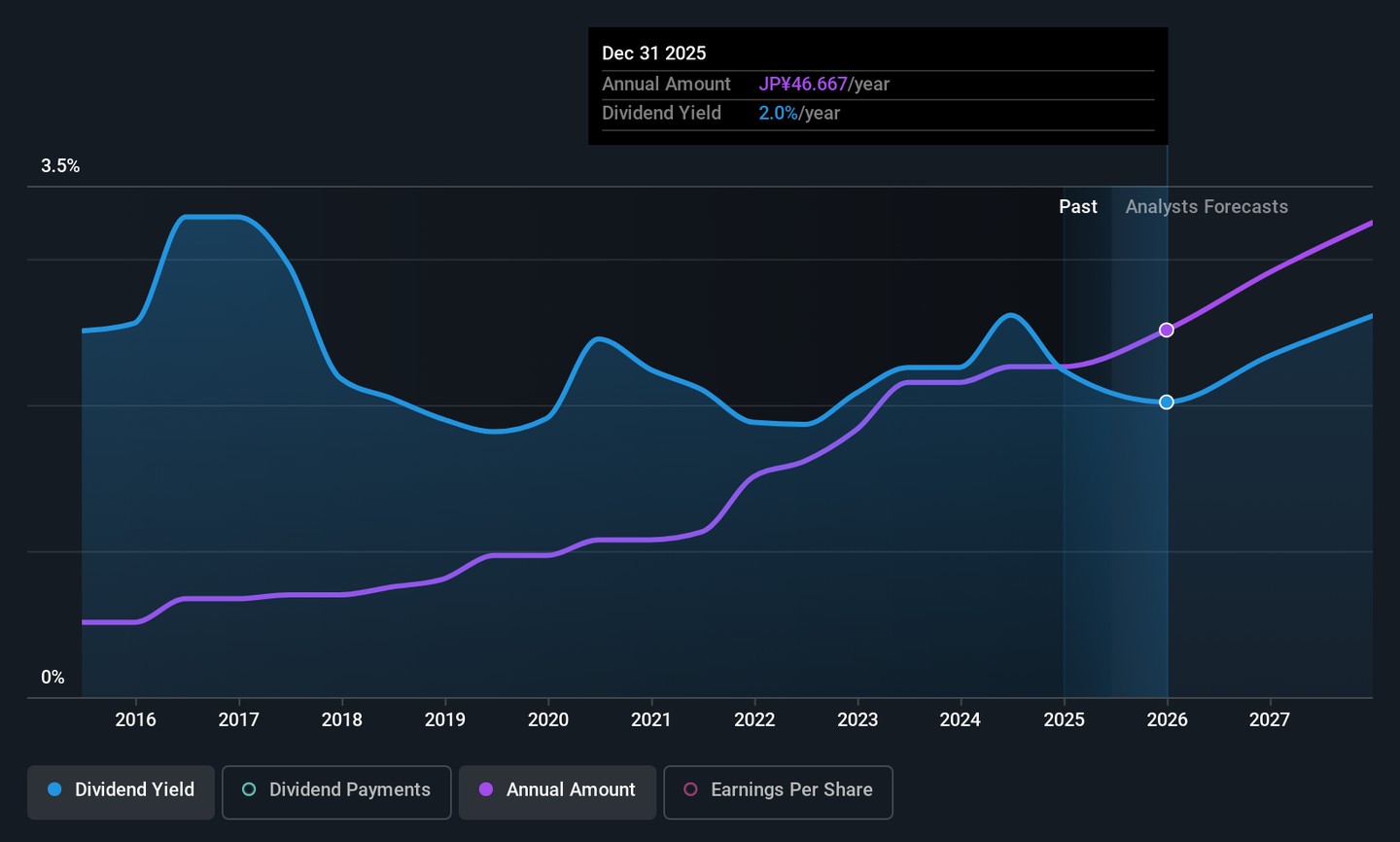Click the 2016 x-axis label
The image size is (1400, 842).
pos(135,719)
